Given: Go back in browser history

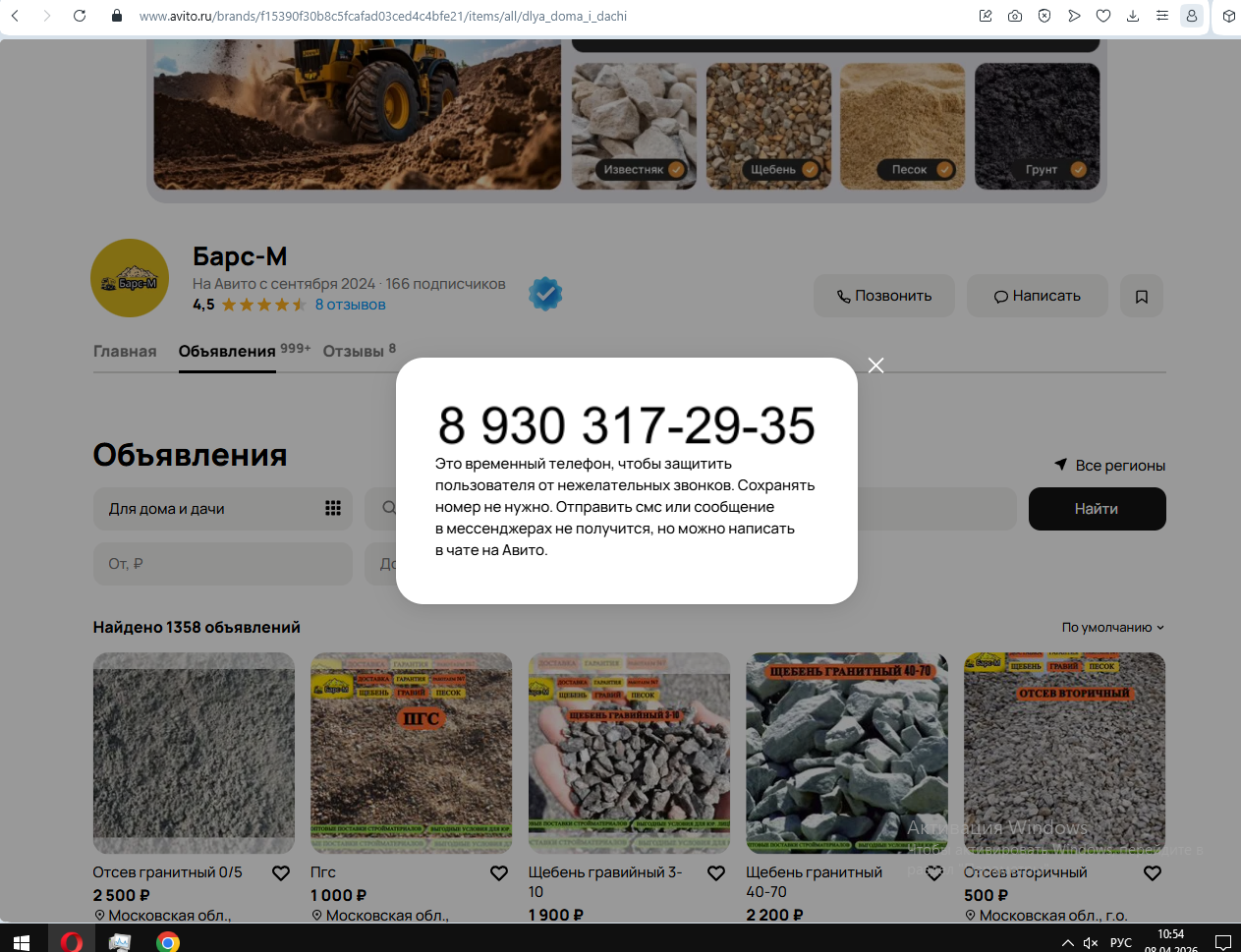Looking at the screenshot, I should [x=16, y=16].
